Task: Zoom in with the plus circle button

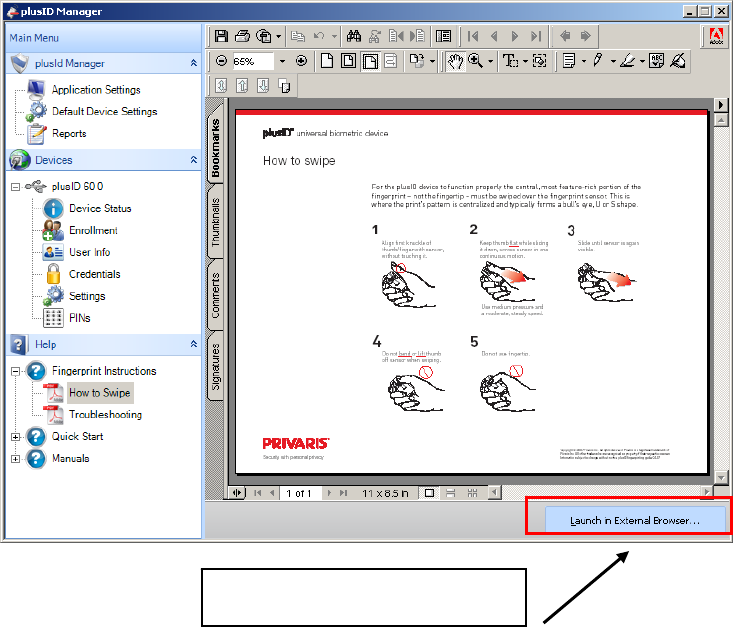Action: [302, 61]
